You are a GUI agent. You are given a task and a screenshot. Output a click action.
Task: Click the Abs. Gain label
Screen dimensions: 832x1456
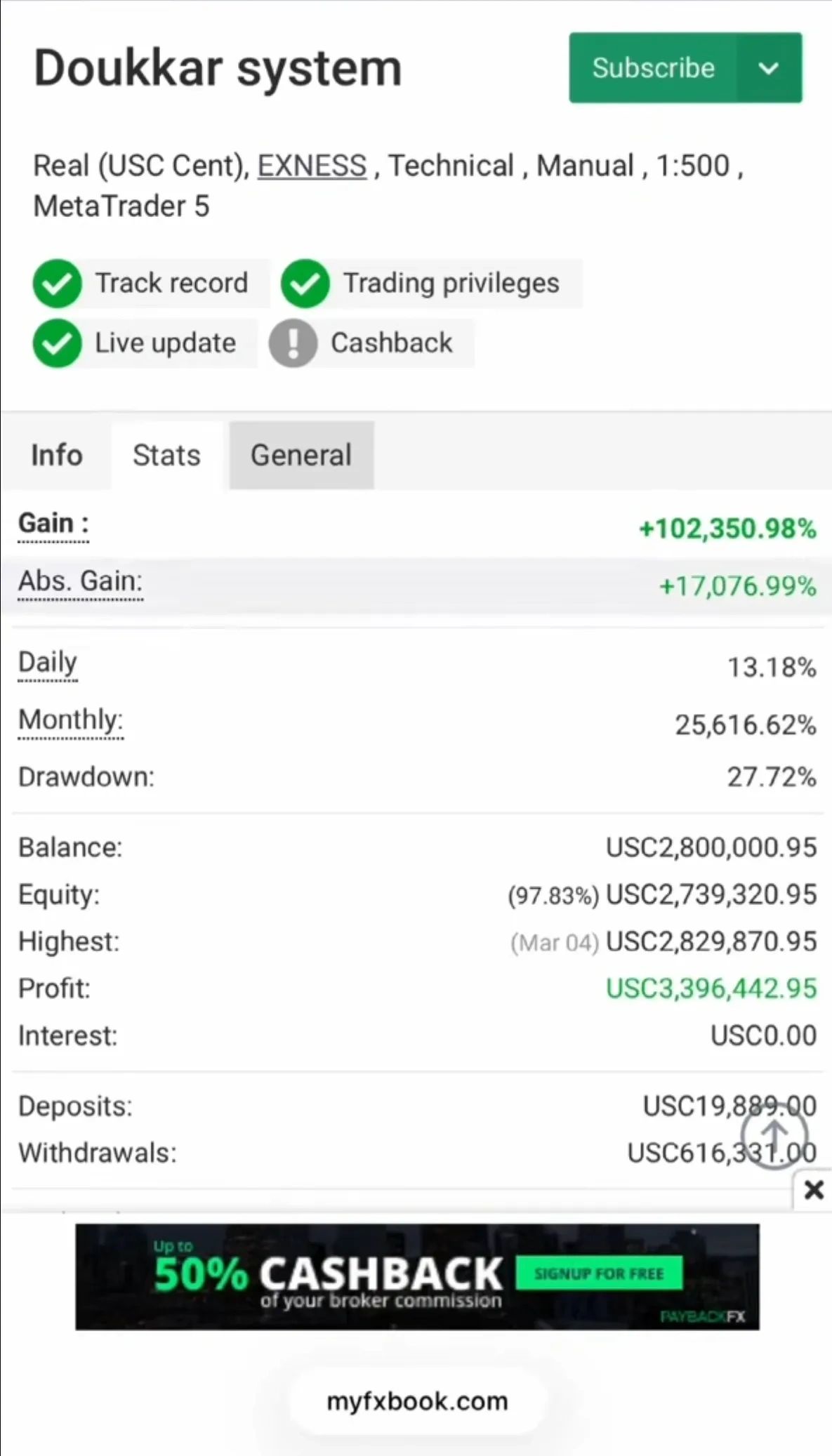80,581
